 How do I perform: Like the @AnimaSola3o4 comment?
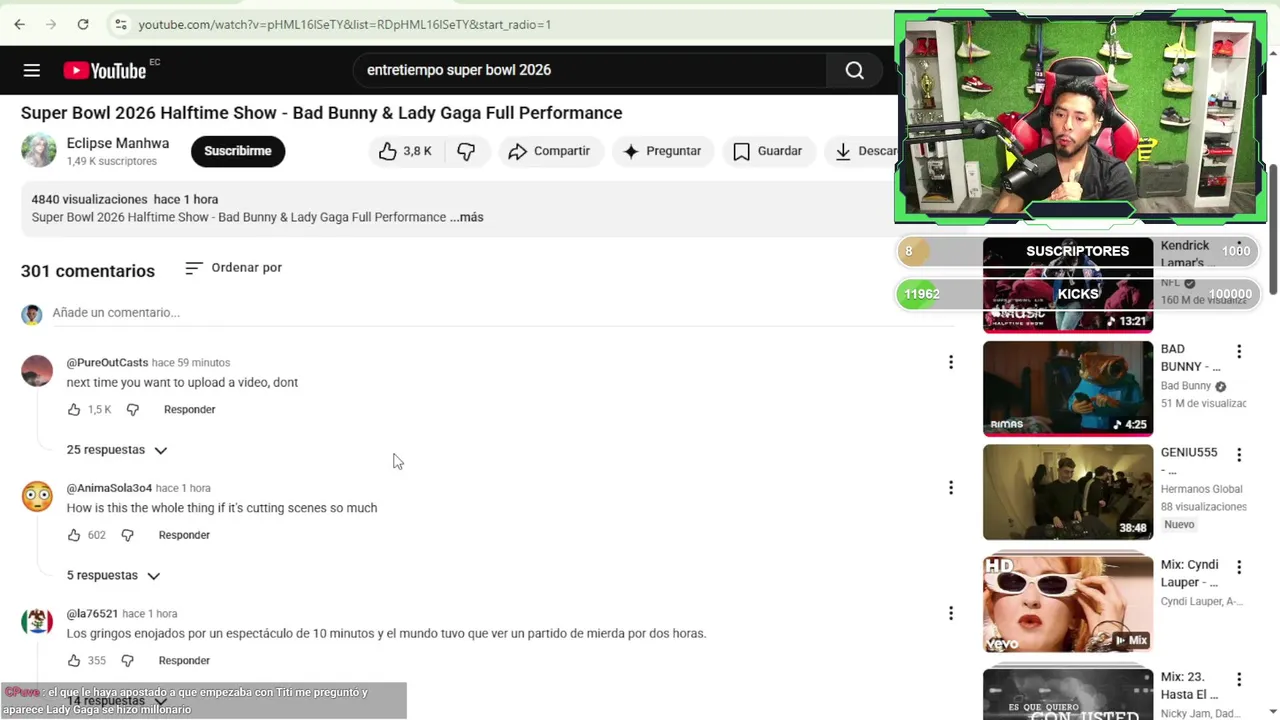click(74, 535)
